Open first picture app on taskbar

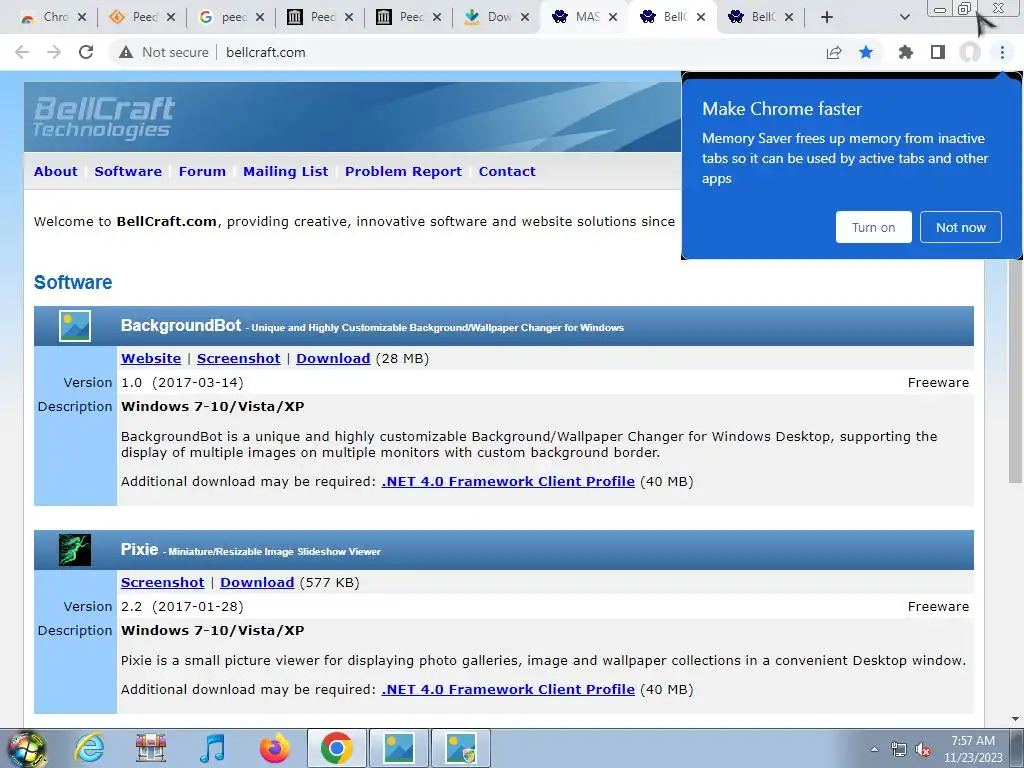pos(399,748)
